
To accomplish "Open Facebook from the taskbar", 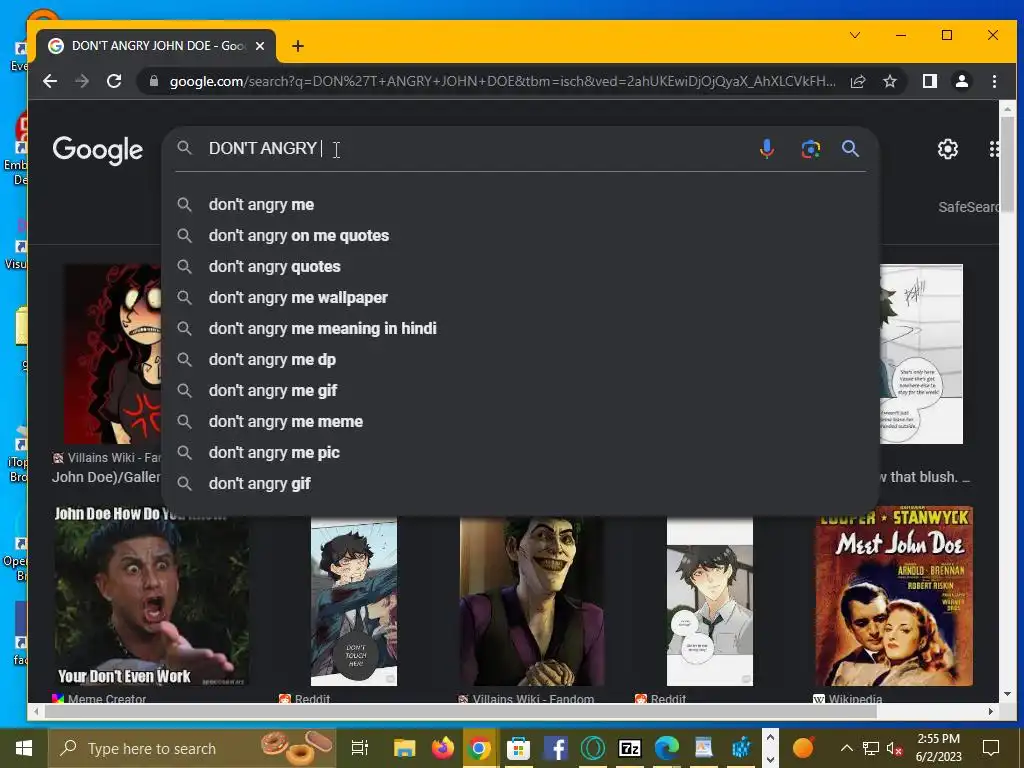I will tap(555, 748).
